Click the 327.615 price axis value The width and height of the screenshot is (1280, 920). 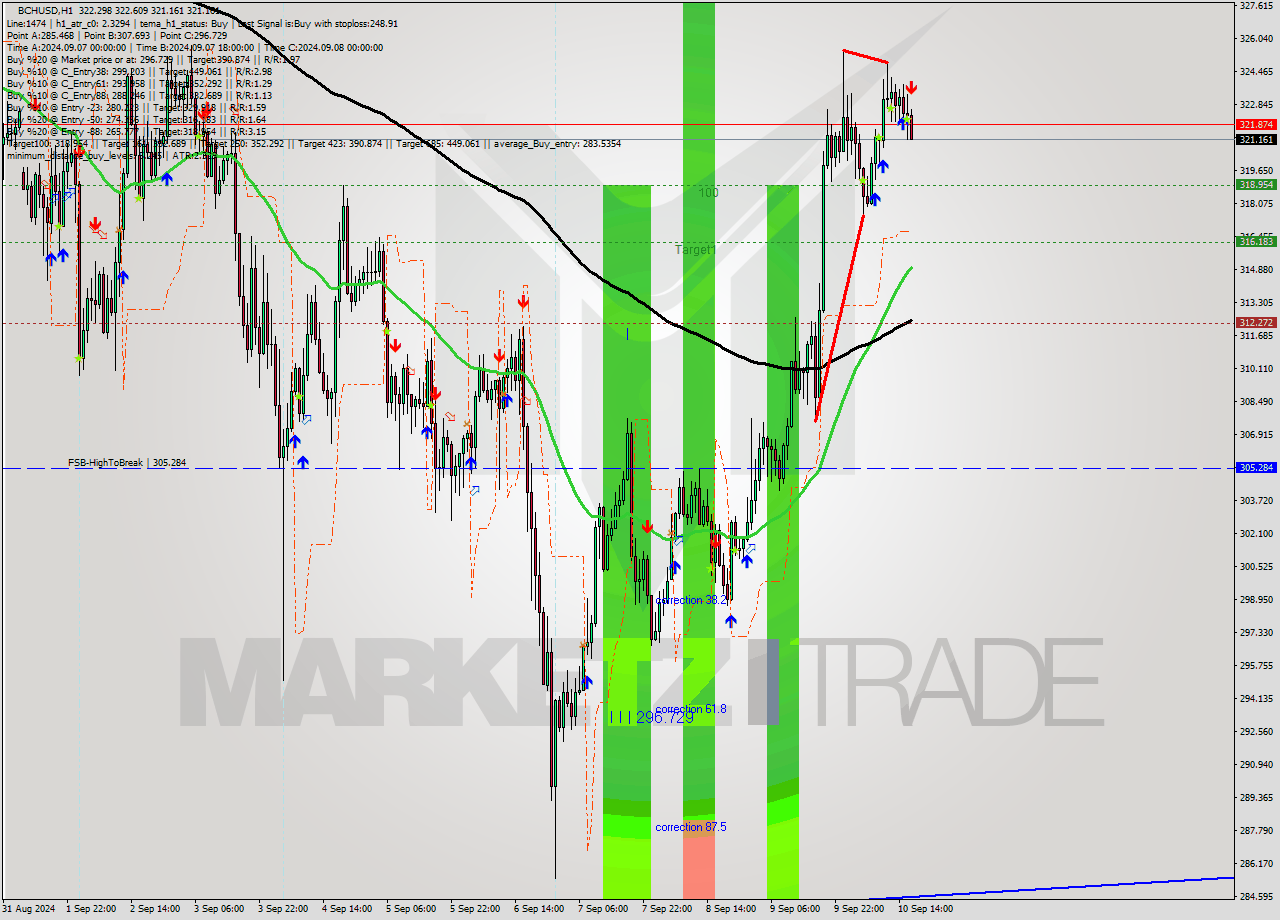click(1255, 5)
